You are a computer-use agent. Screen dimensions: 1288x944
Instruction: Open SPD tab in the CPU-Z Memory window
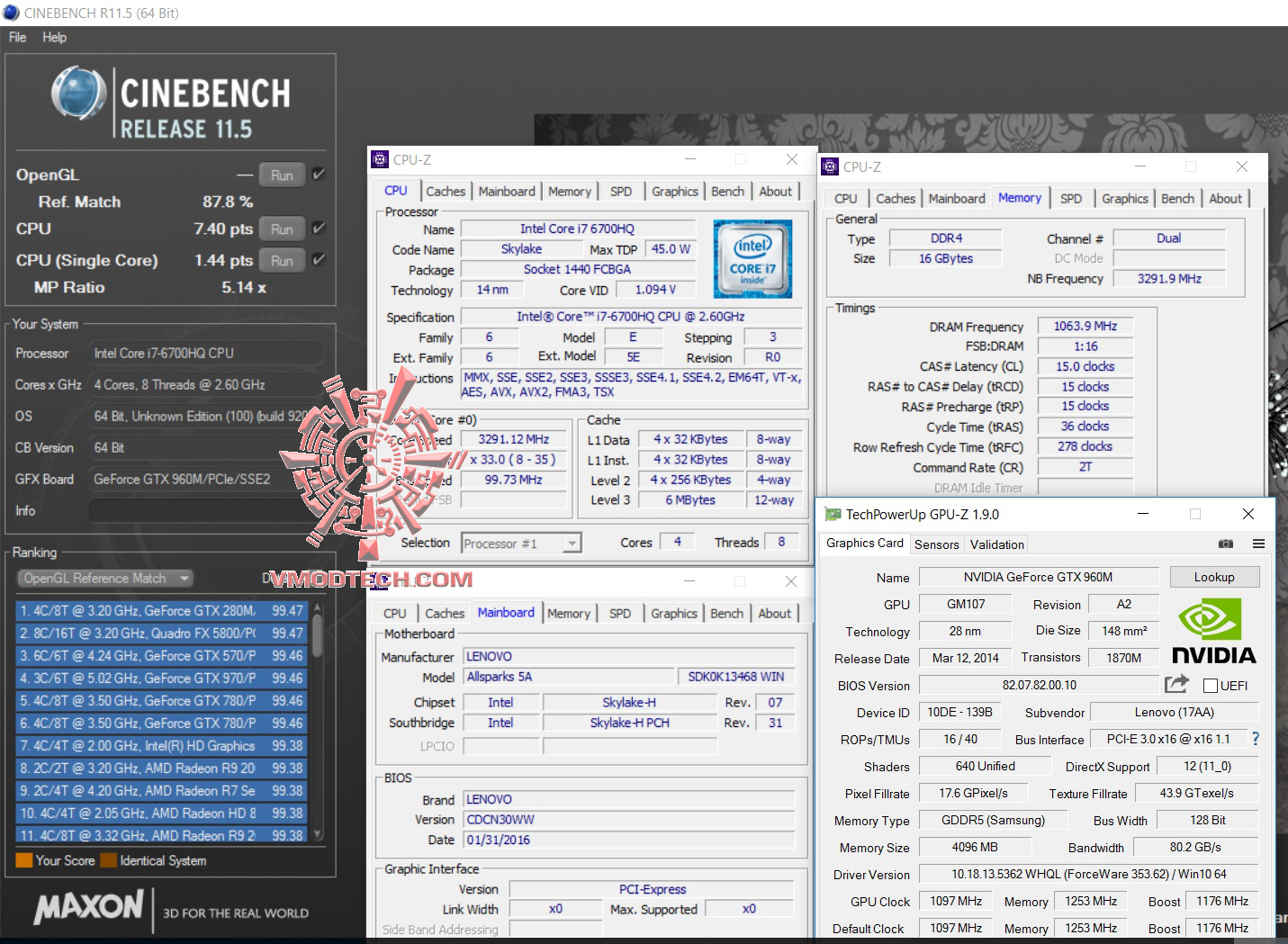[x=1071, y=199]
